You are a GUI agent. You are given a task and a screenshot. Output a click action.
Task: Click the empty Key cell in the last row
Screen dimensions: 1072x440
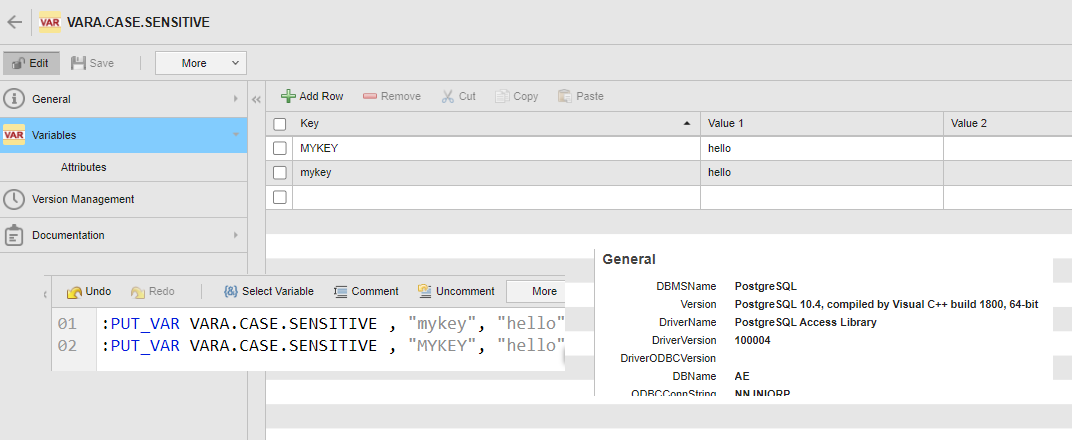tap(496, 197)
